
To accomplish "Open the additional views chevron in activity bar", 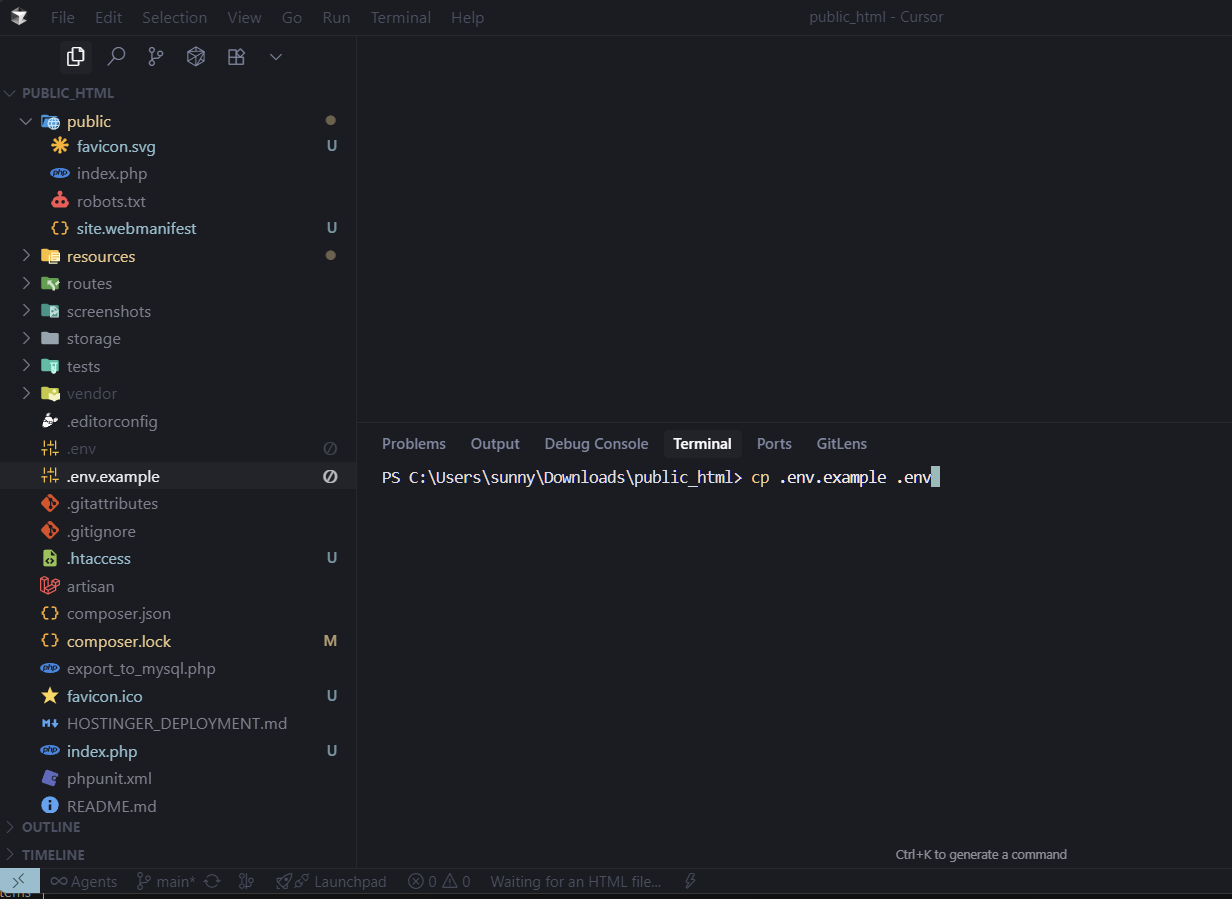I will tap(276, 57).
